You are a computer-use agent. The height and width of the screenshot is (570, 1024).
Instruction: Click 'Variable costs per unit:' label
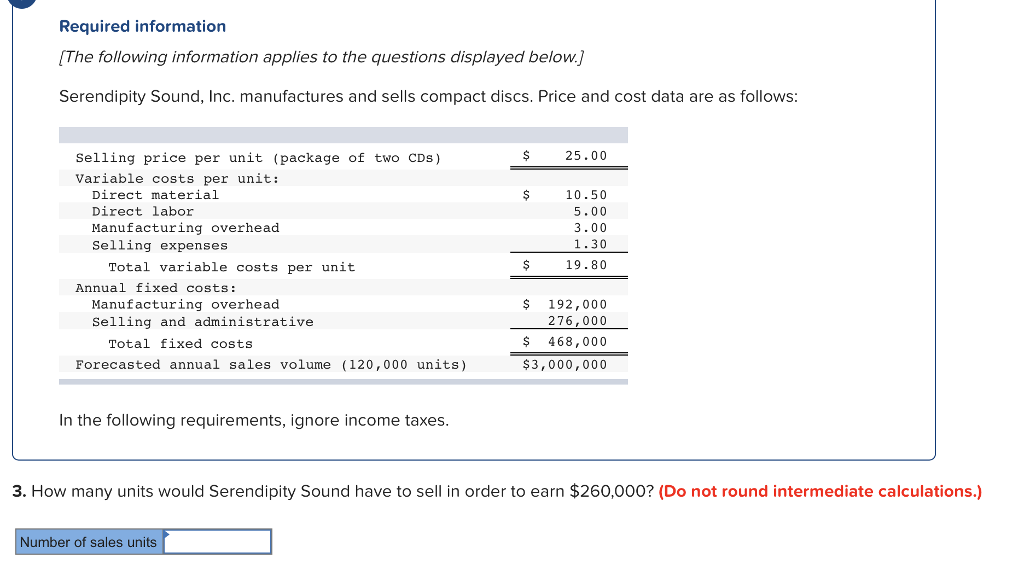177,179
